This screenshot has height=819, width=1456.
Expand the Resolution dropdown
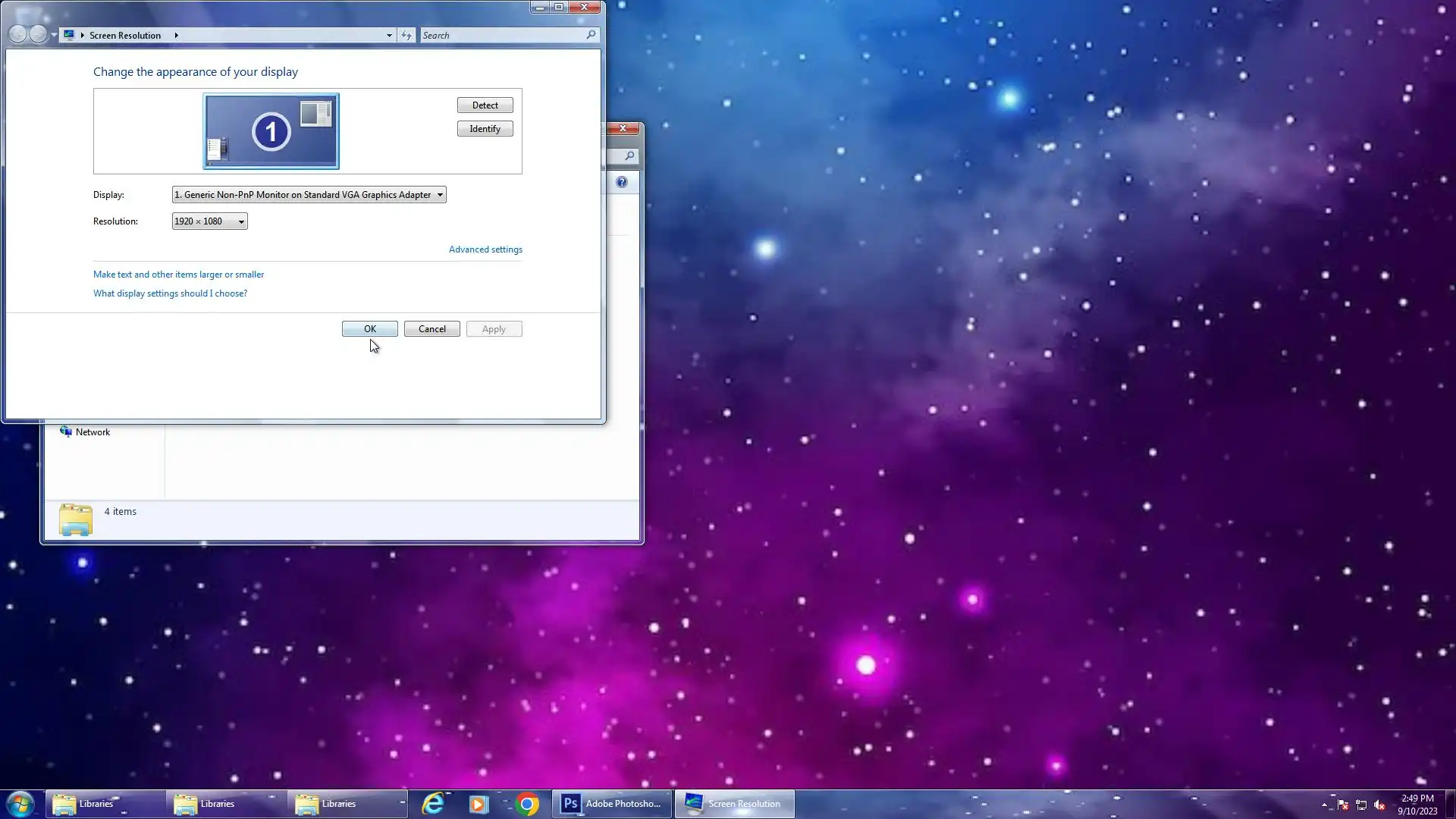coord(209,221)
